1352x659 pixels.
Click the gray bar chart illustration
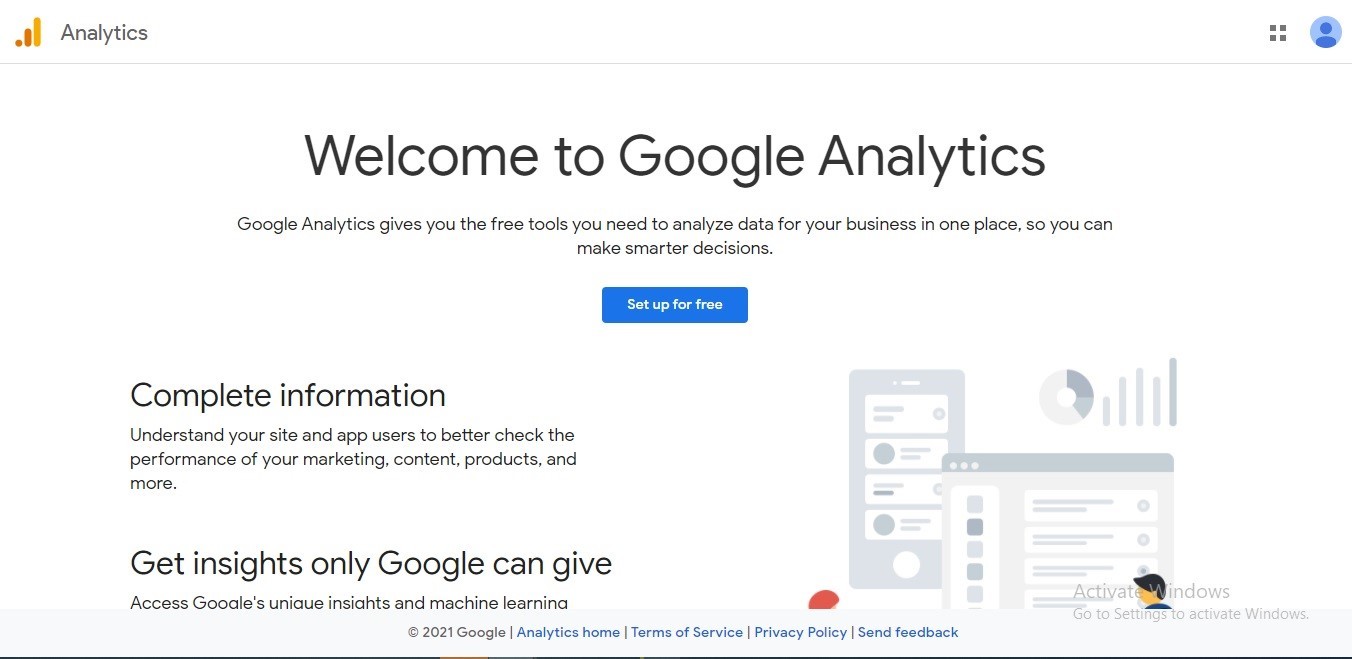[1140, 393]
